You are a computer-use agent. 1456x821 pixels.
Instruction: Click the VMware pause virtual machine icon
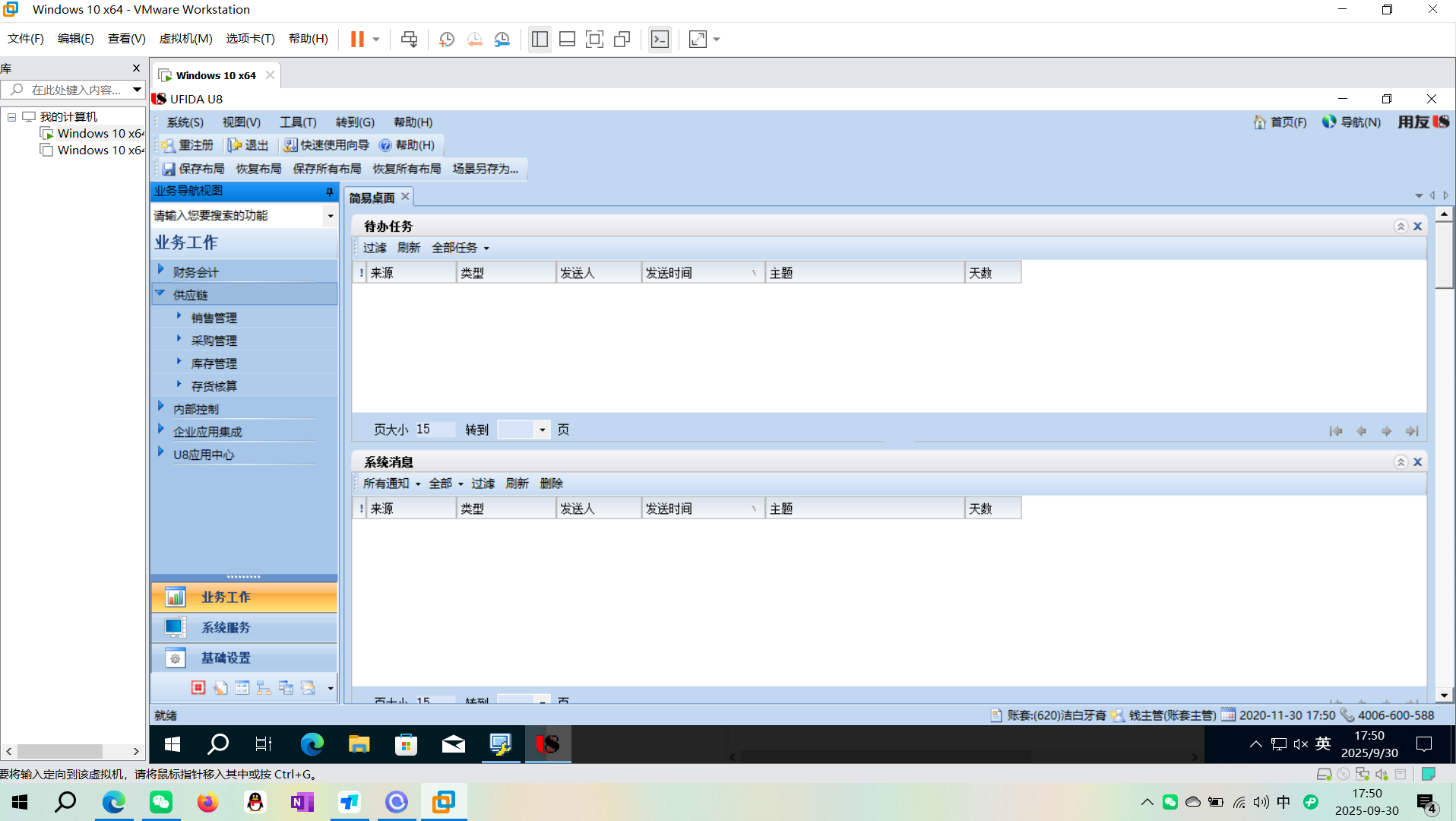tap(357, 40)
